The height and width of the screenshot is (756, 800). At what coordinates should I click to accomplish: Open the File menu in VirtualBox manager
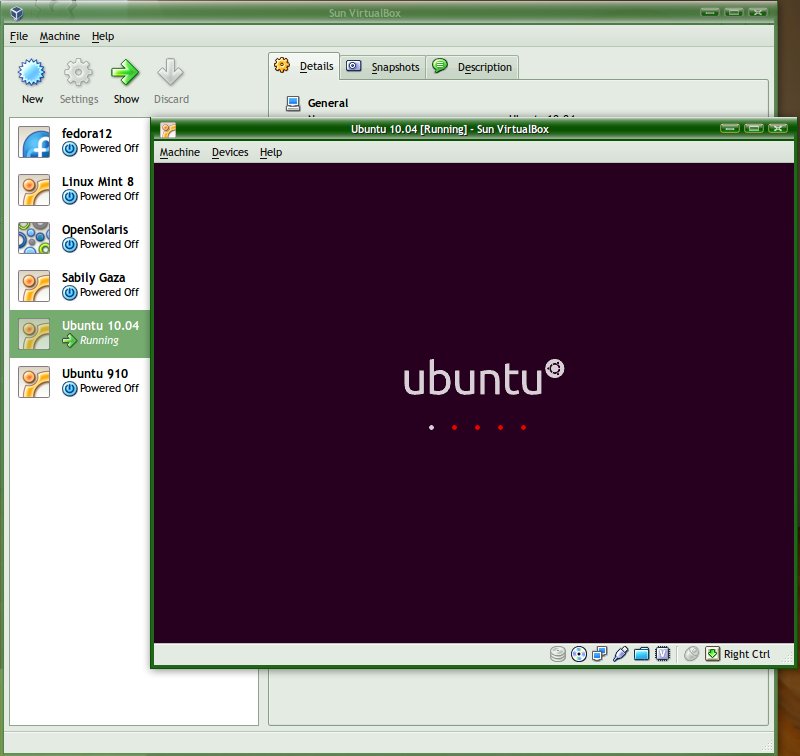coord(19,36)
